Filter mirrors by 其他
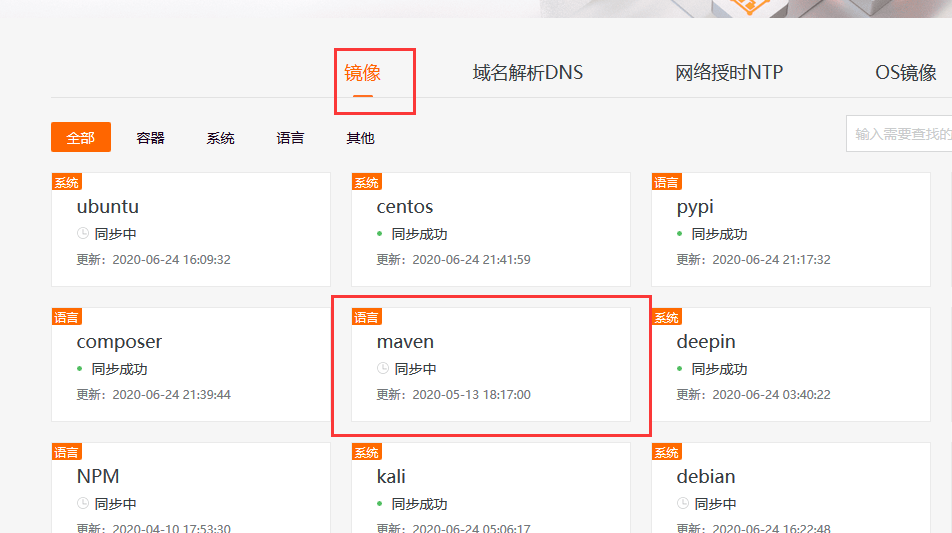Image resolution: width=952 pixels, height=533 pixels. point(360,138)
